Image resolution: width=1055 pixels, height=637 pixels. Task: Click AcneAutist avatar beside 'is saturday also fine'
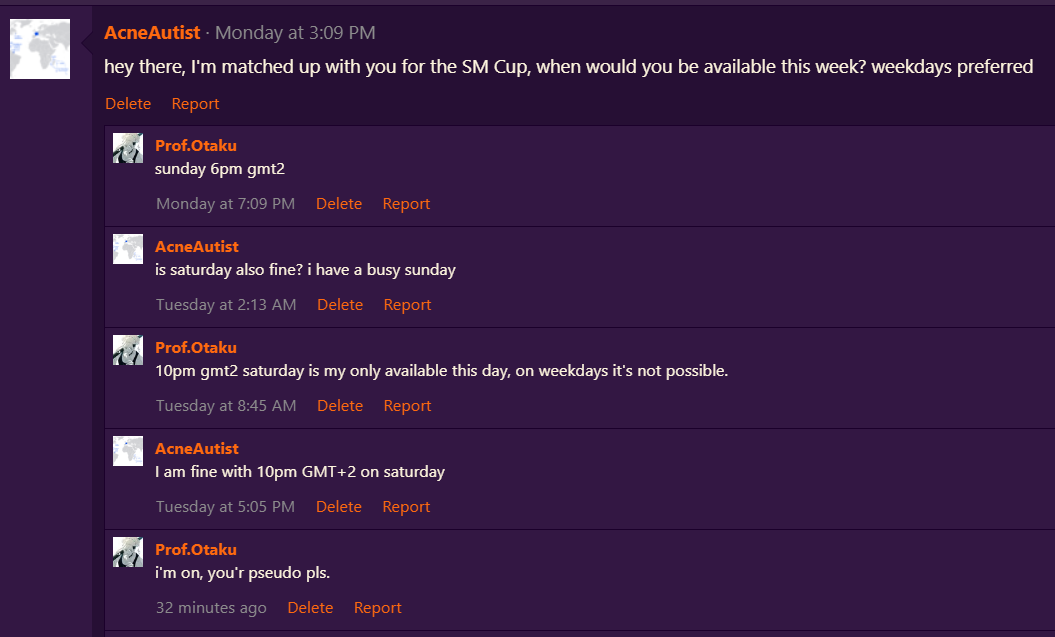click(x=128, y=249)
